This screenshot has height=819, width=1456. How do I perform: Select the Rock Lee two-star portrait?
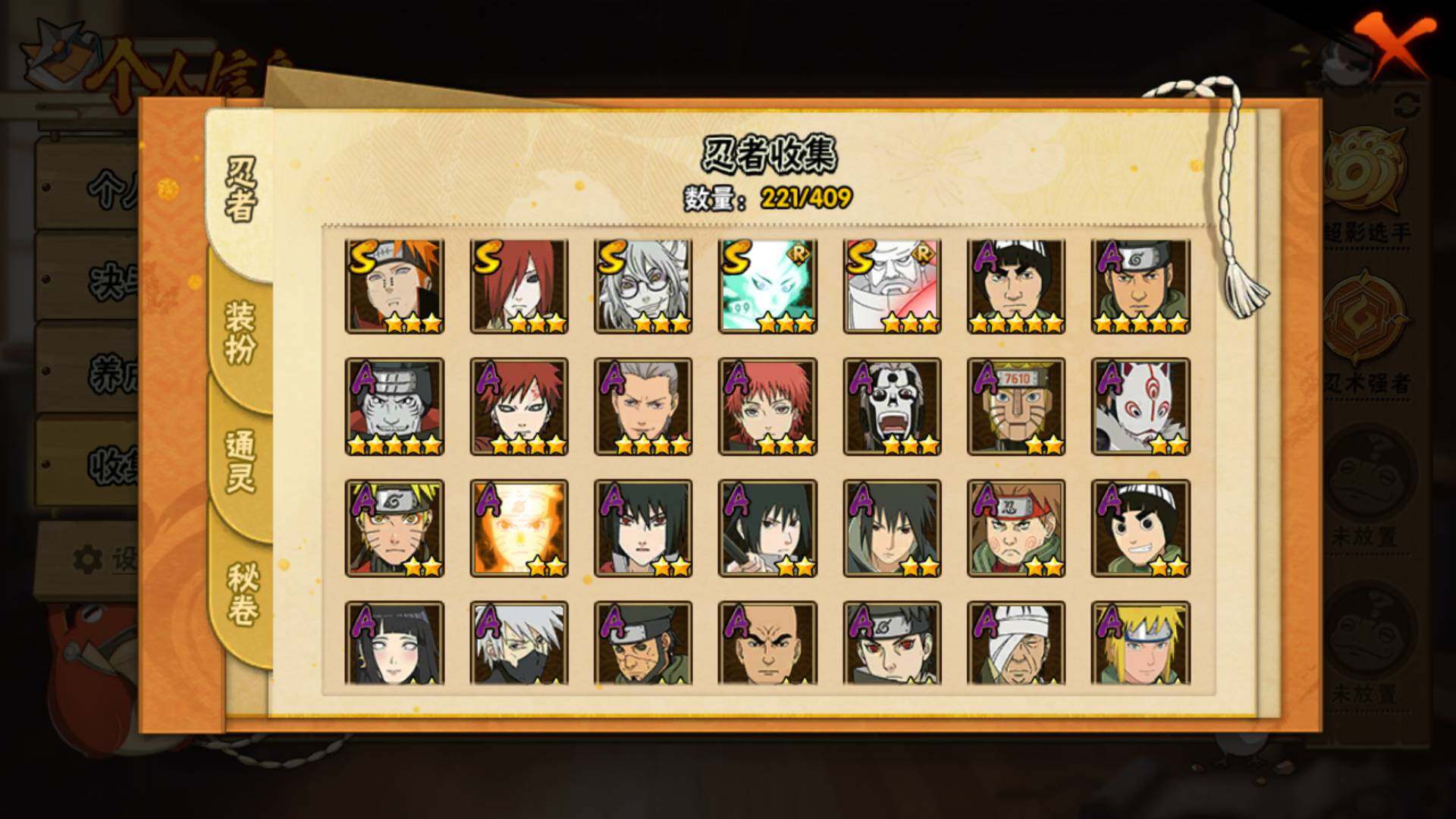[x=1141, y=528]
